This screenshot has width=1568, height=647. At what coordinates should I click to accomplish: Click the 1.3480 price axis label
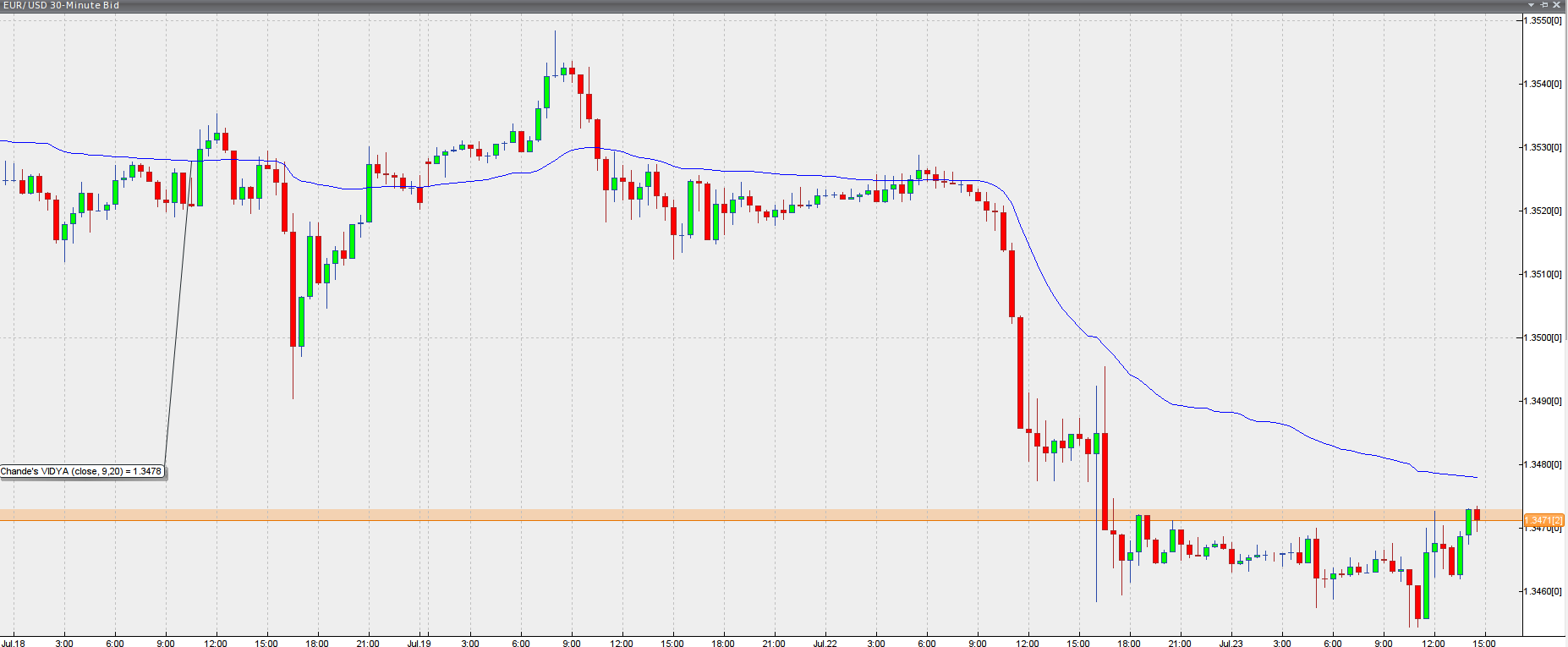coord(1543,464)
